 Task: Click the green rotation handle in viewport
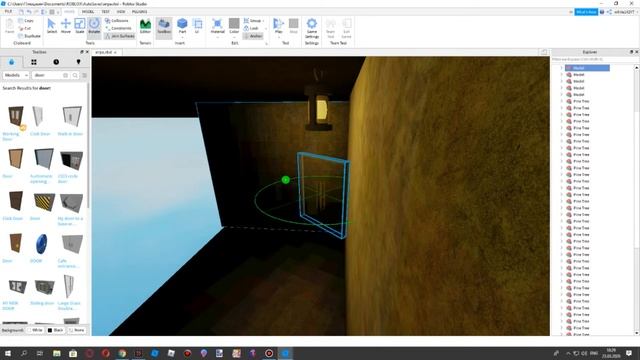[x=286, y=180]
